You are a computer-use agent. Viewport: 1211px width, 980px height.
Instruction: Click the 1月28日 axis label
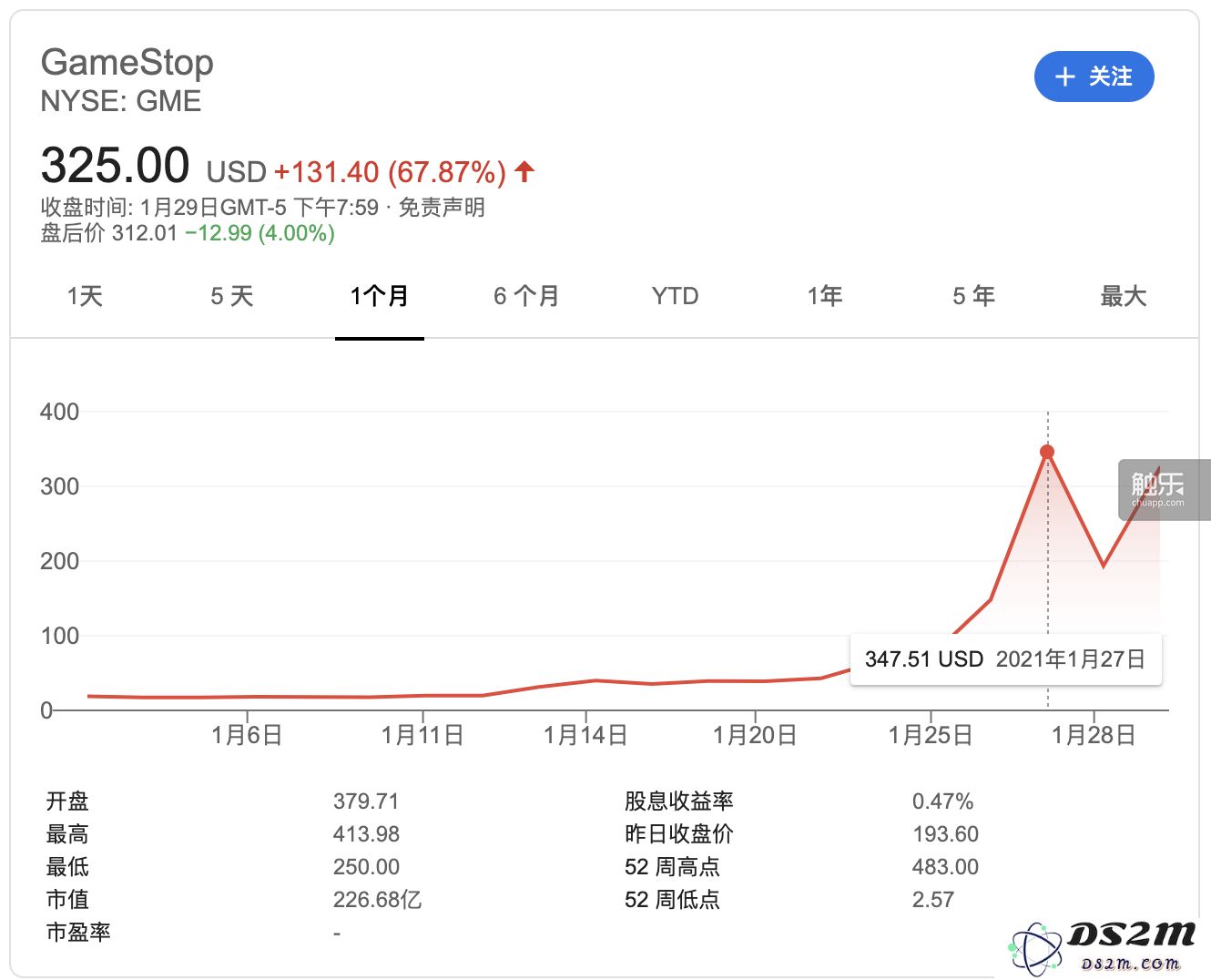(x=1094, y=735)
